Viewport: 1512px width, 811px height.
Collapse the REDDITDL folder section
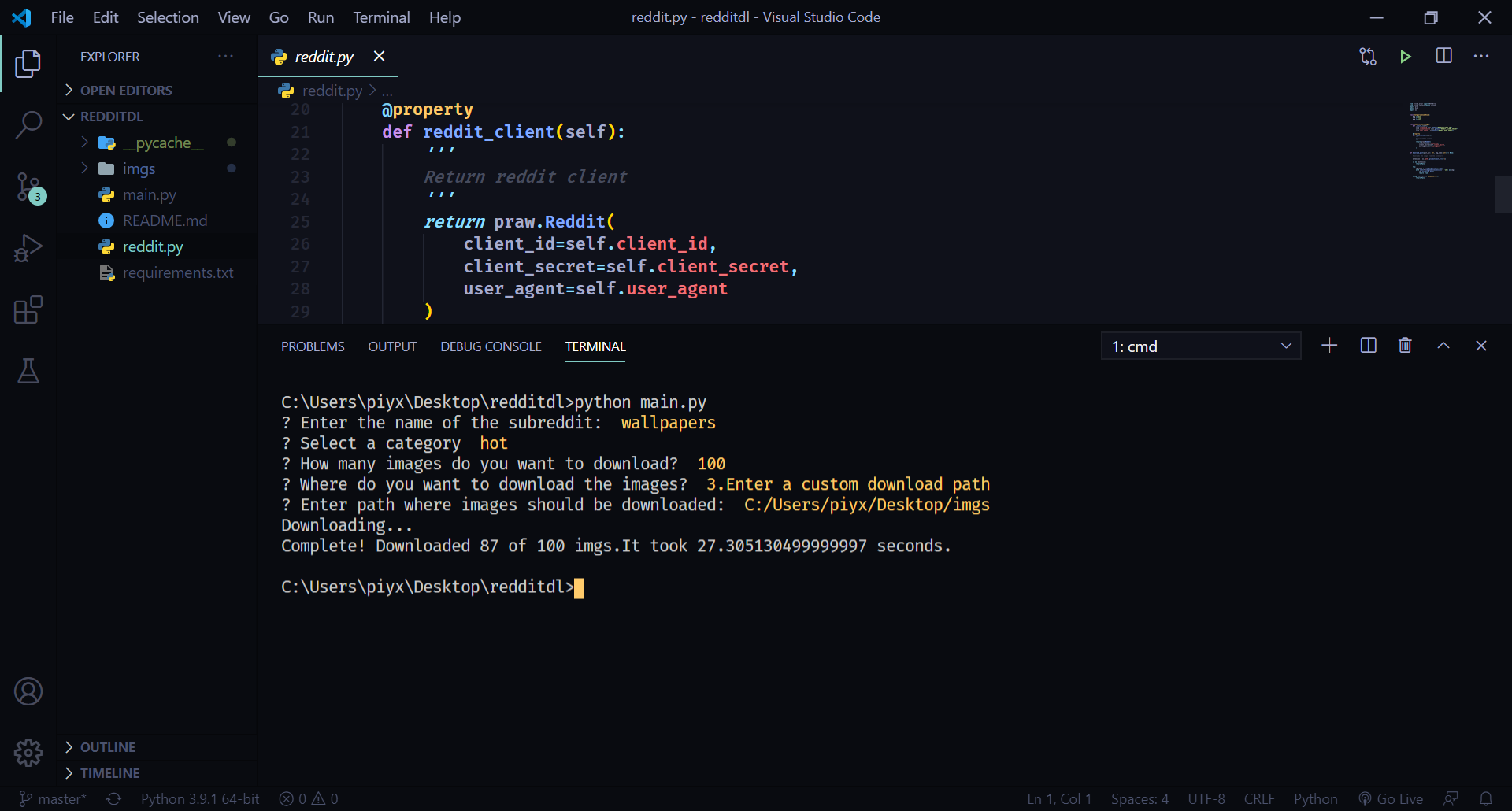point(157,117)
